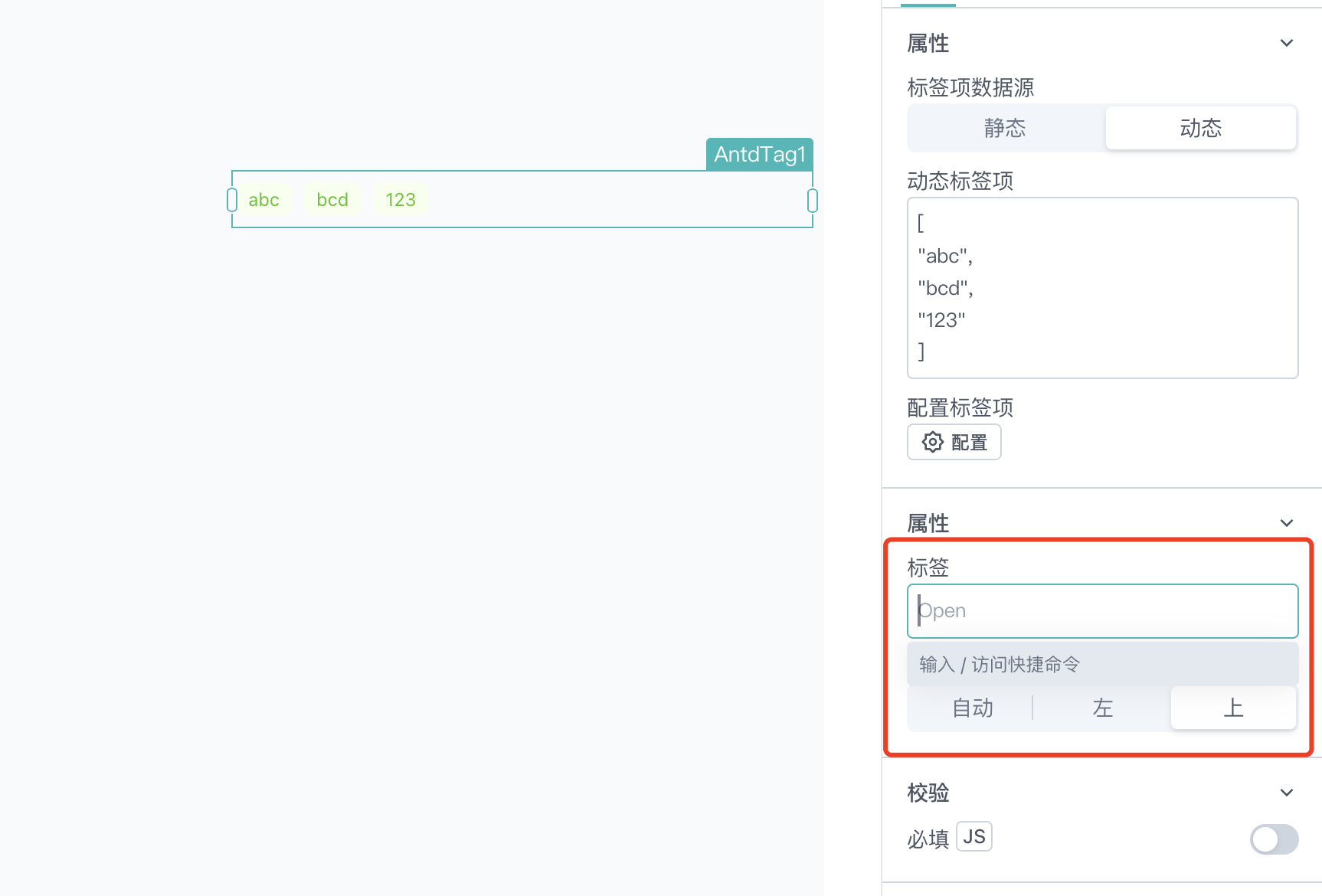Collapse the first 属性 section chevron
The height and width of the screenshot is (896, 1322).
(1287, 43)
